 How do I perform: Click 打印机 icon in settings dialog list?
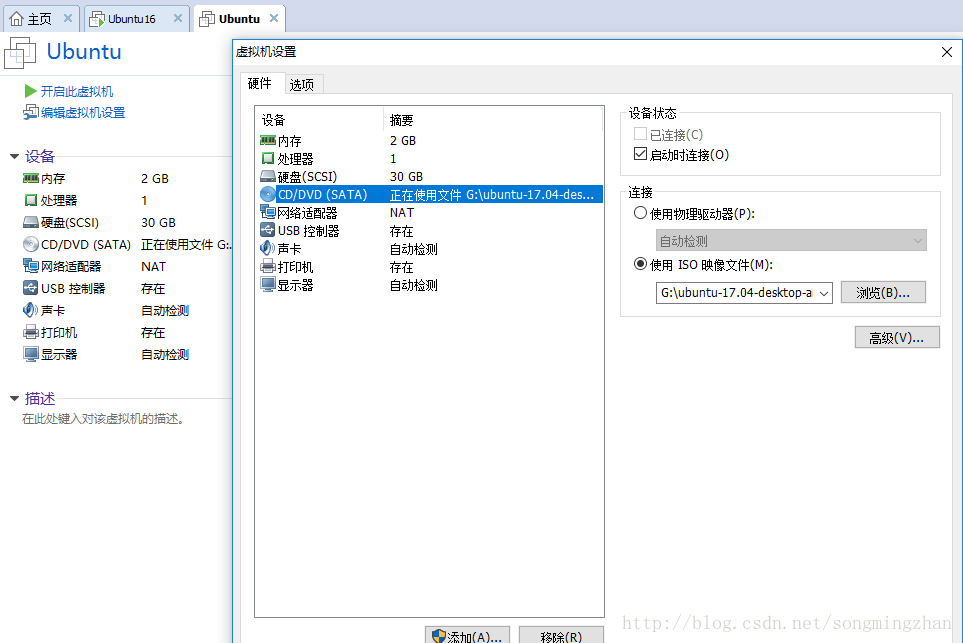pos(268,267)
